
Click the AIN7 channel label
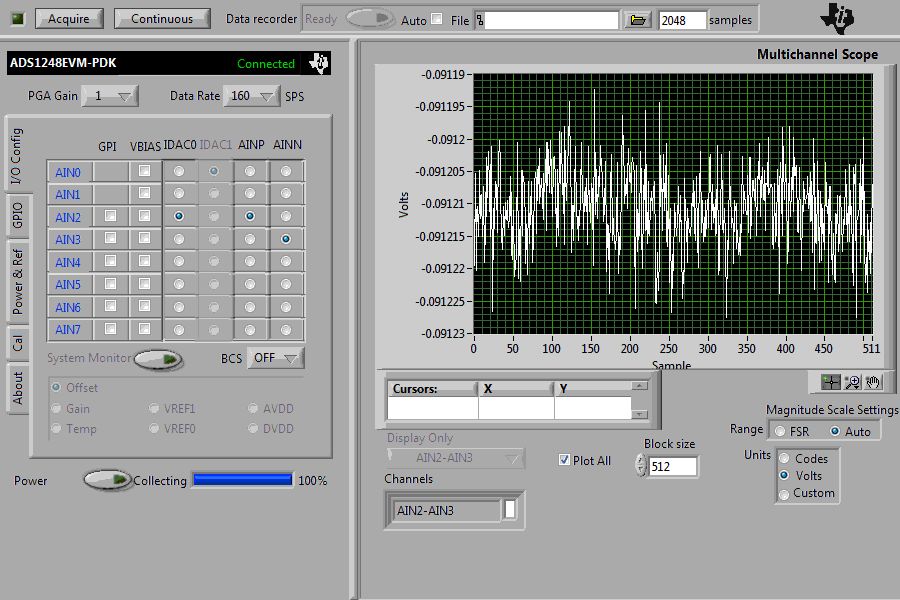pyautogui.click(x=68, y=330)
